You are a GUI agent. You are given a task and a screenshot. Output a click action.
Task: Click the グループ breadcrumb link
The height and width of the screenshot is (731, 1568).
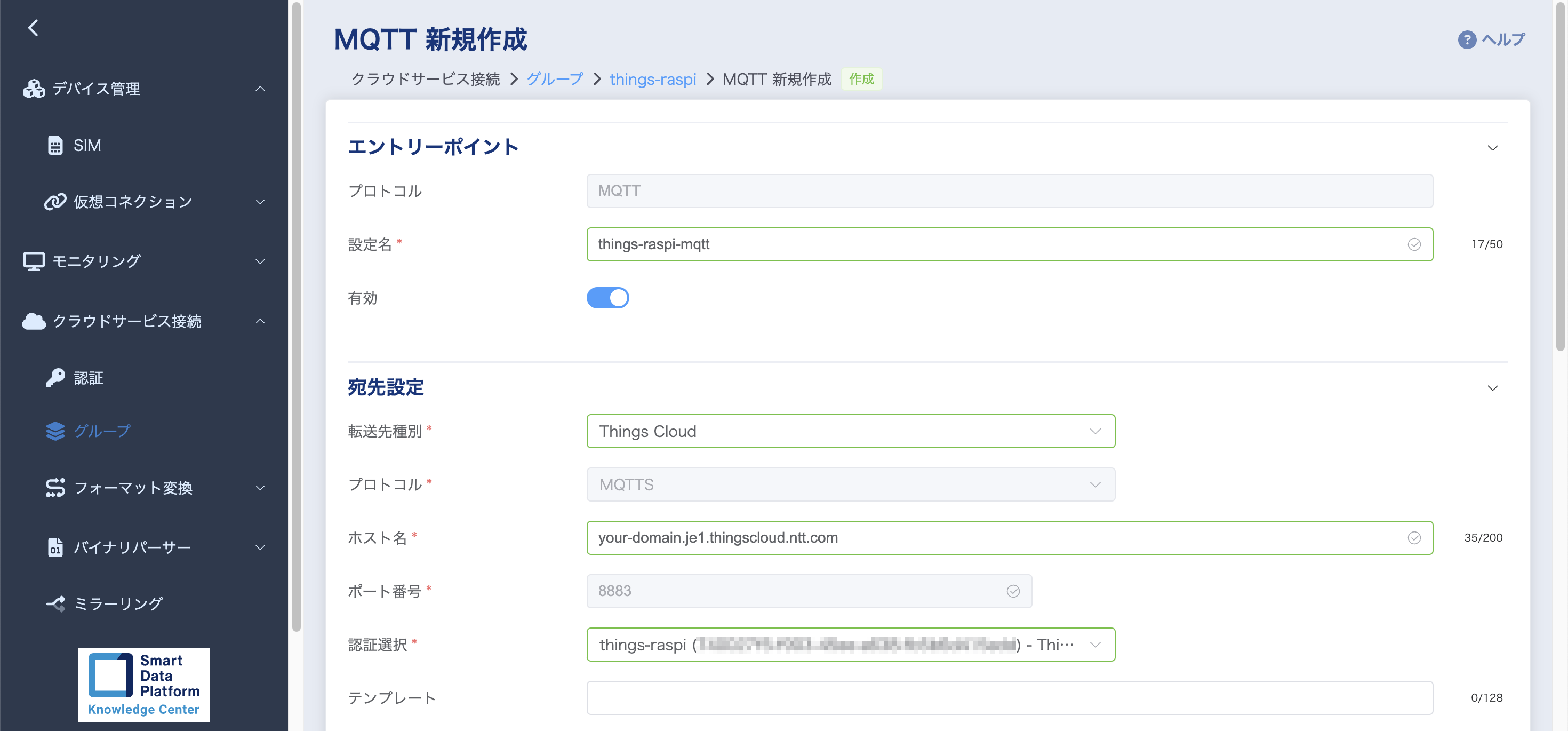click(x=555, y=79)
